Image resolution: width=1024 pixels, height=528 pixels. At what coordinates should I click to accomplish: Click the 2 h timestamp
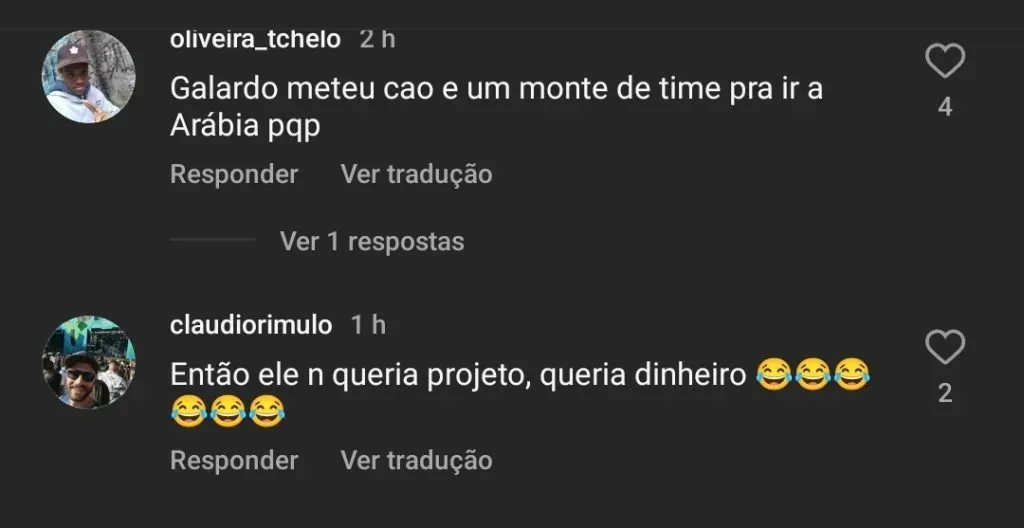click(377, 39)
